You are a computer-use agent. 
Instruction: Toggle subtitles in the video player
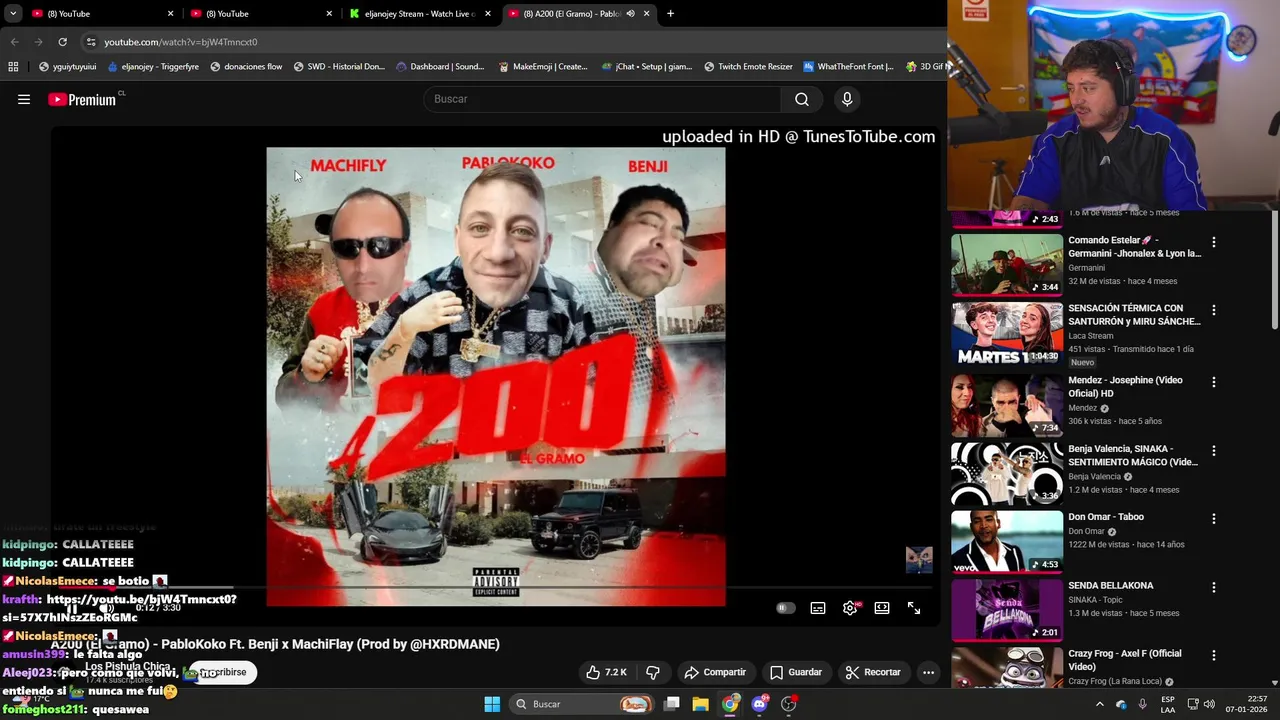[x=818, y=608]
